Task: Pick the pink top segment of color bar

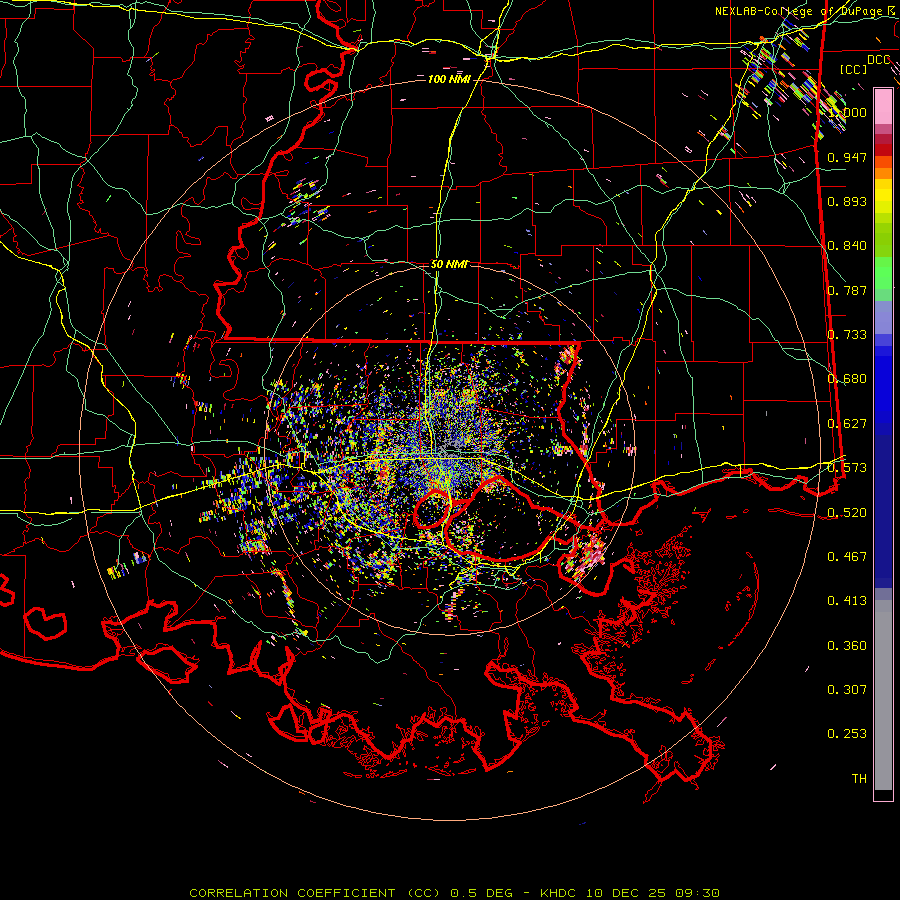Action: point(883,106)
